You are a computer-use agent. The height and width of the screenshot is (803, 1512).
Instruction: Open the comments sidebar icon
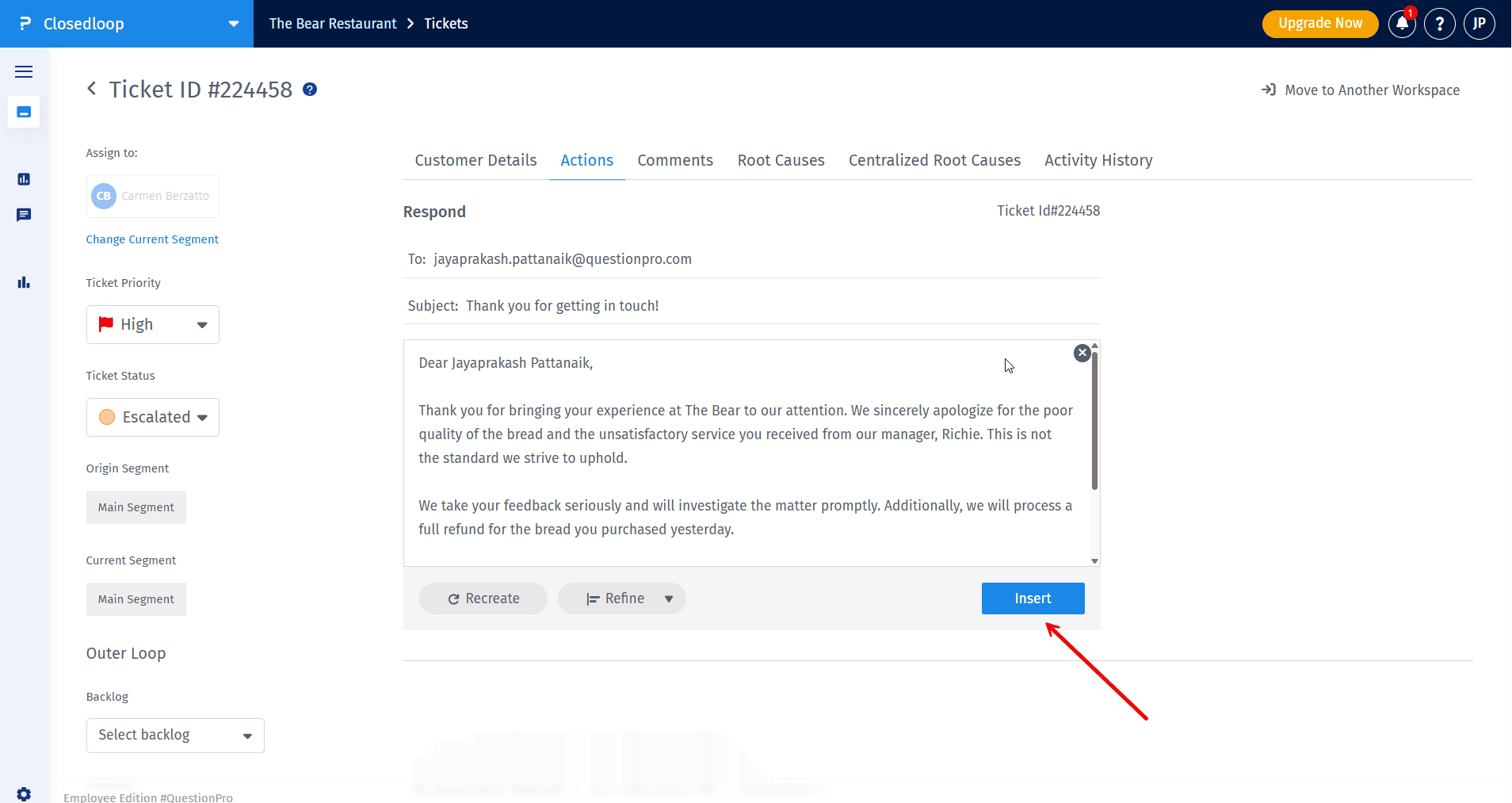coord(24,215)
